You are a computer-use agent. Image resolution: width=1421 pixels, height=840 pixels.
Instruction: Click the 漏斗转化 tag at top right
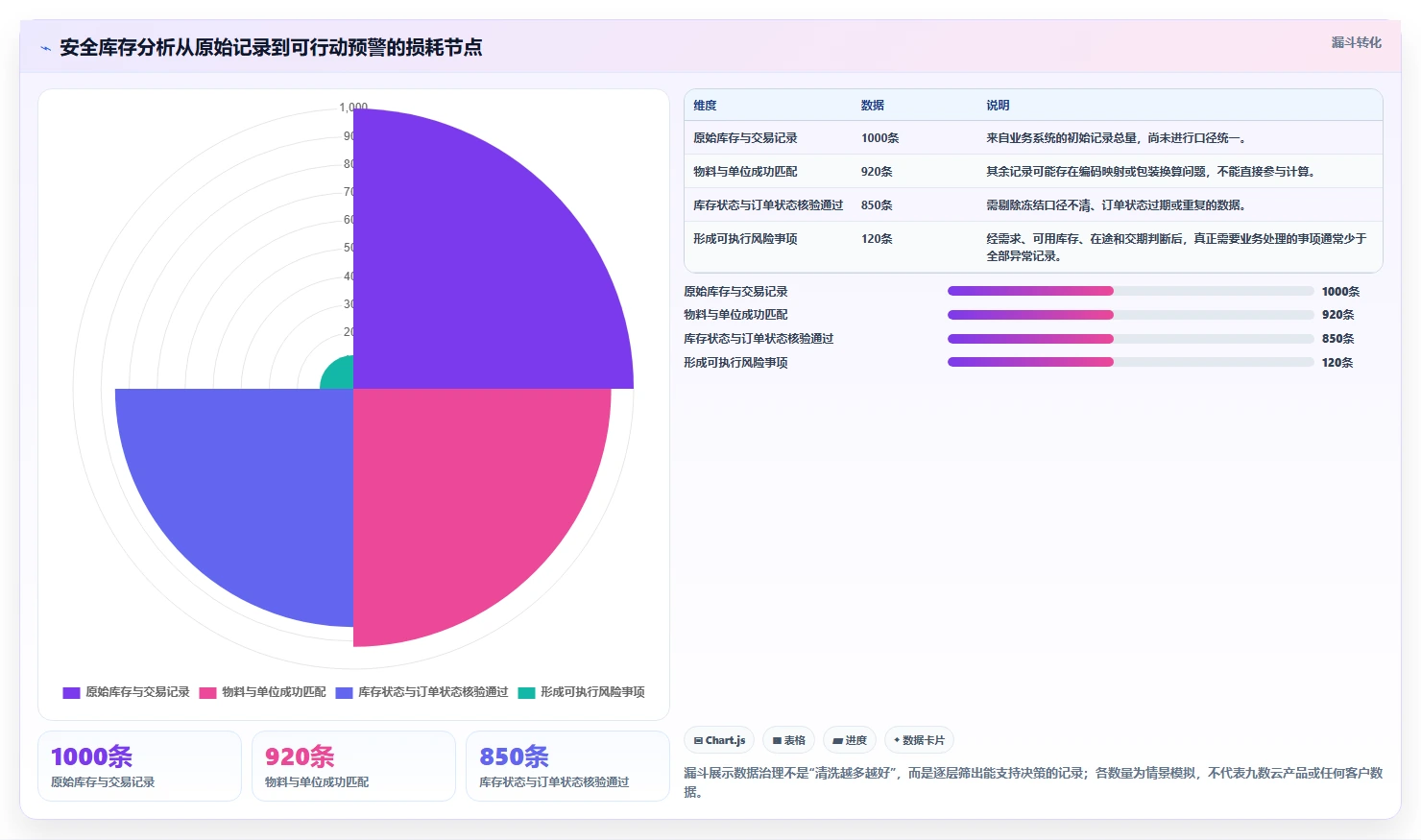(x=1356, y=42)
